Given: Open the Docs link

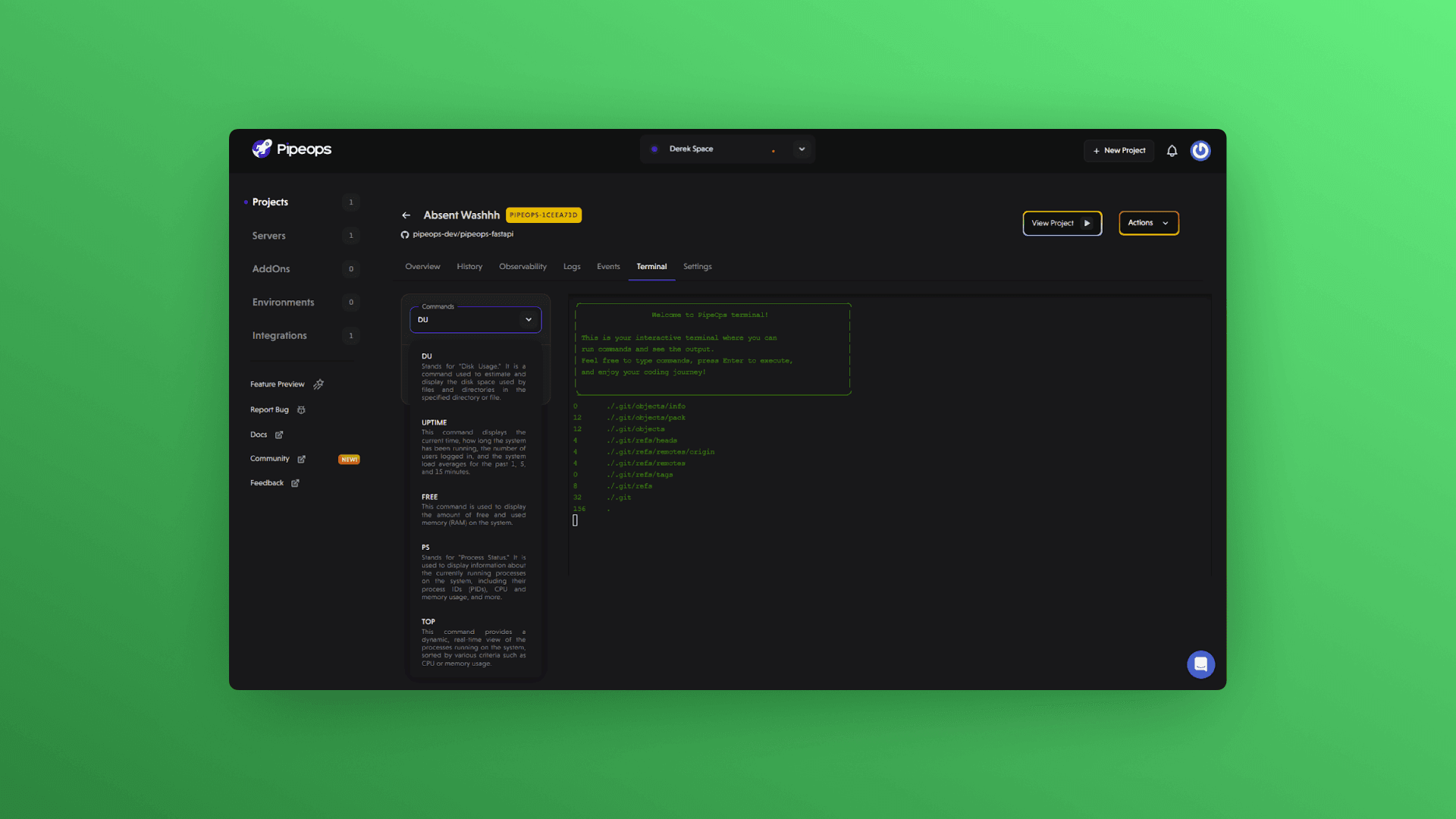Looking at the screenshot, I should tap(259, 435).
